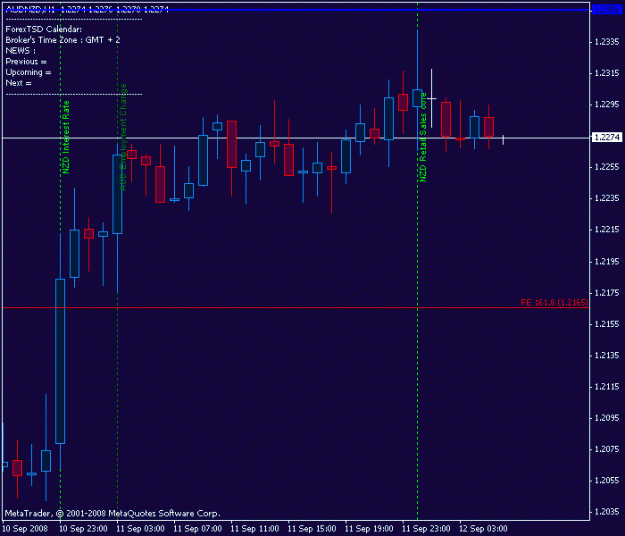Click the 'Broker's Time Zone : GMT + 2' line

[63, 40]
